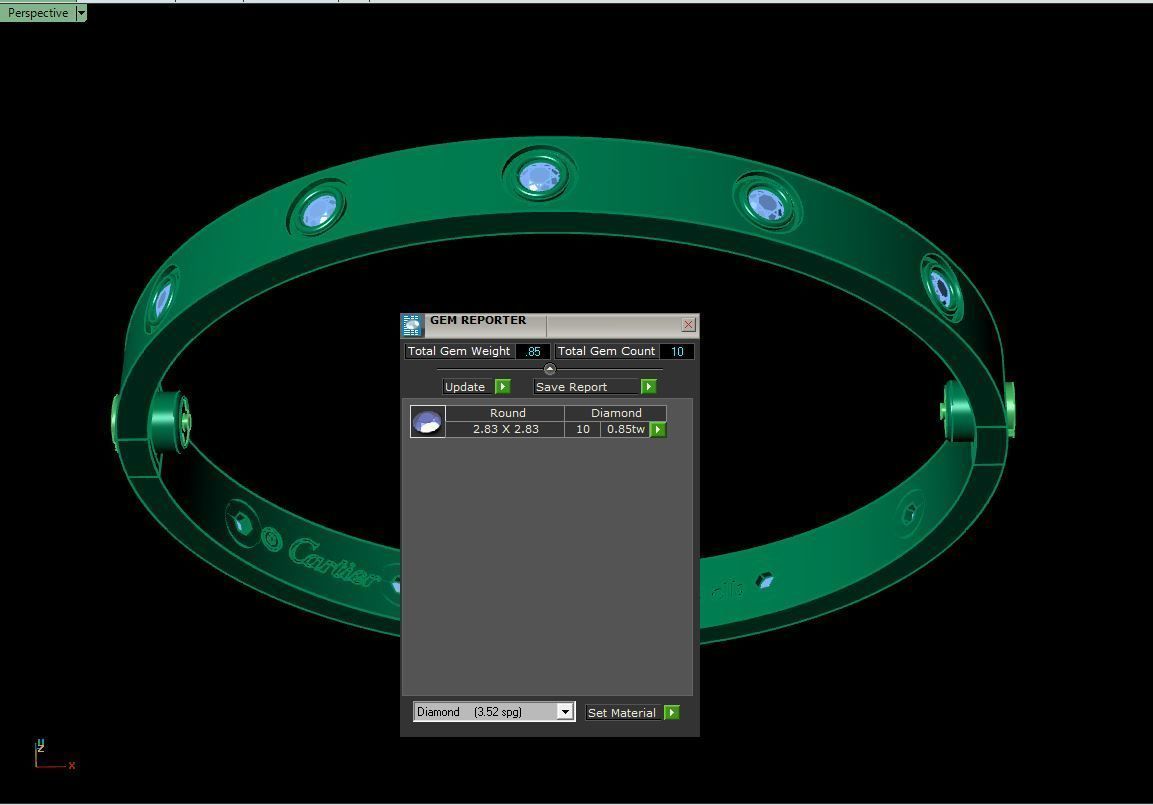This screenshot has width=1153, height=805.
Task: Click the green arrow next to Set Material
Action: pos(671,712)
